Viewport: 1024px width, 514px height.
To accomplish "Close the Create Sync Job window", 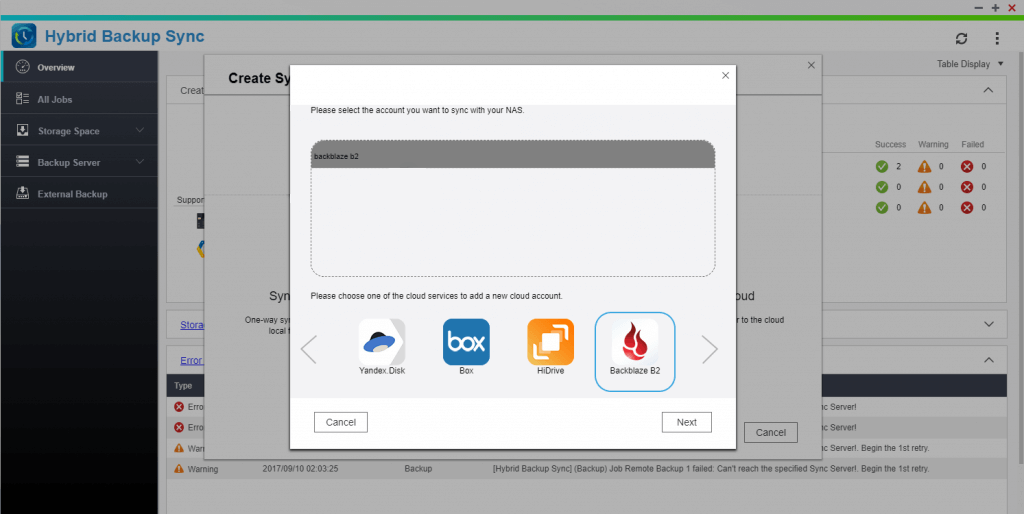I will [811, 65].
